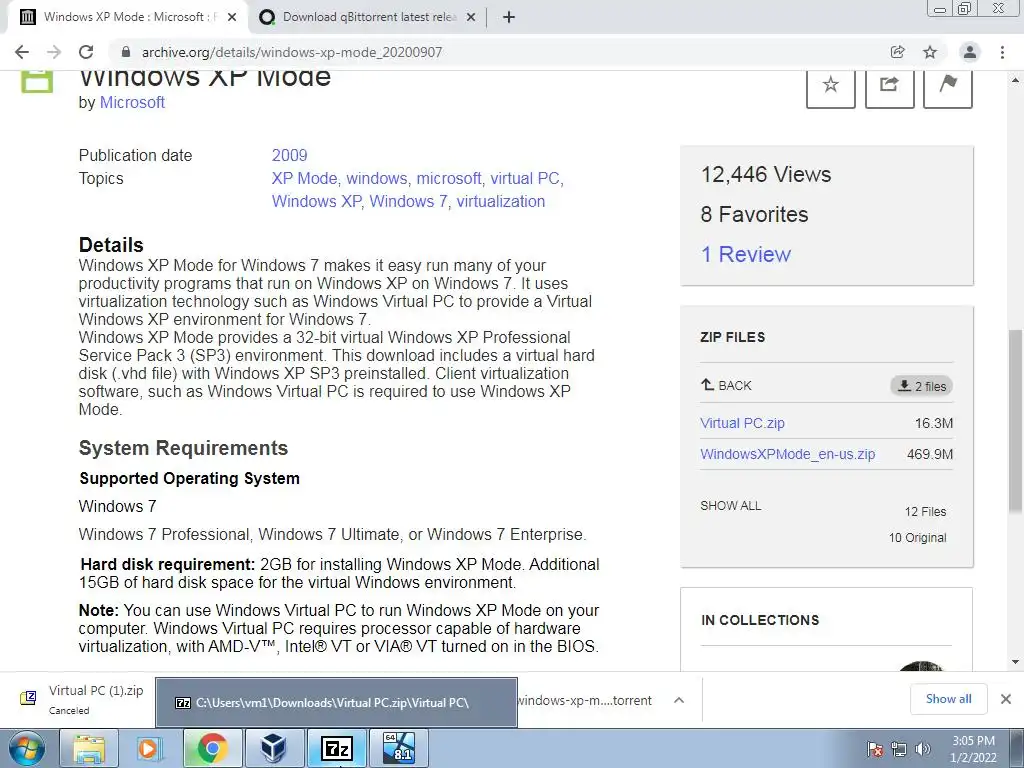This screenshot has width=1024, height=768.
Task: Show all downloads
Action: point(948,699)
